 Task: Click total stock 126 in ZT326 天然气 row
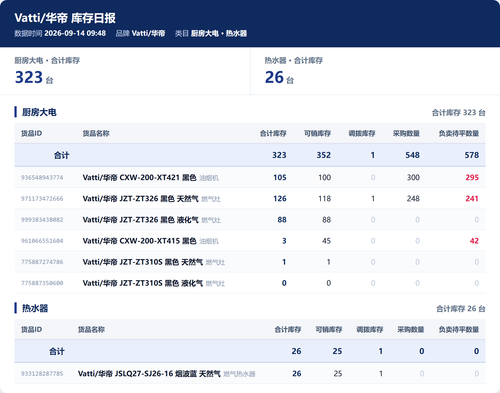[x=280, y=199]
